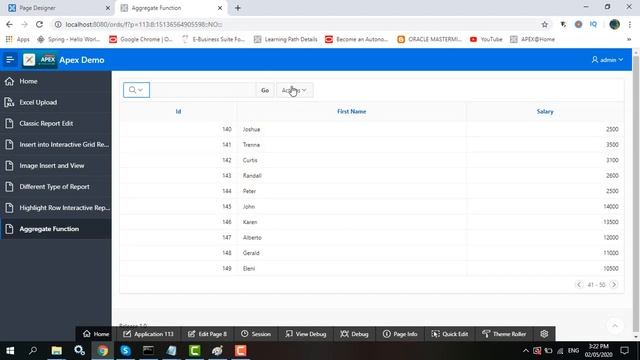This screenshot has width=640, height=360.
Task: Open Chrome three-dot menu
Action: click(630, 24)
